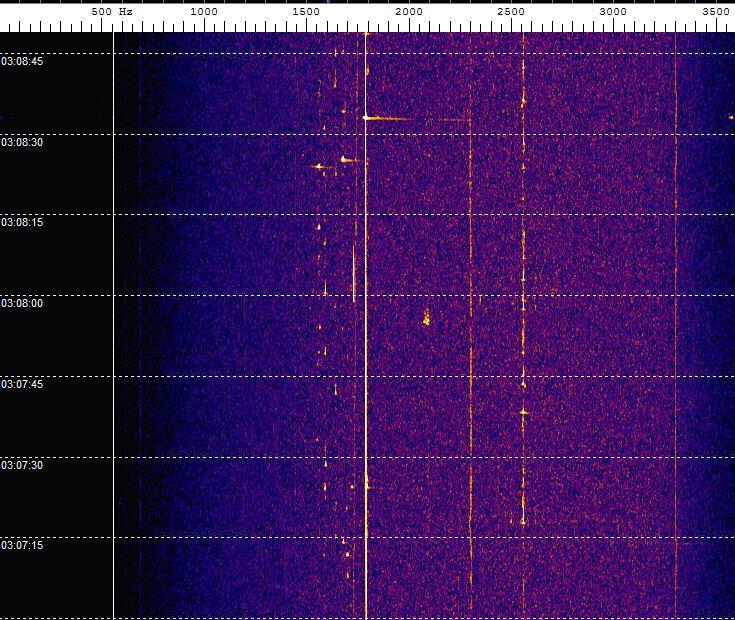Click the 3500 mark on frequency ruler
This screenshot has height=620, width=735.
716,12
